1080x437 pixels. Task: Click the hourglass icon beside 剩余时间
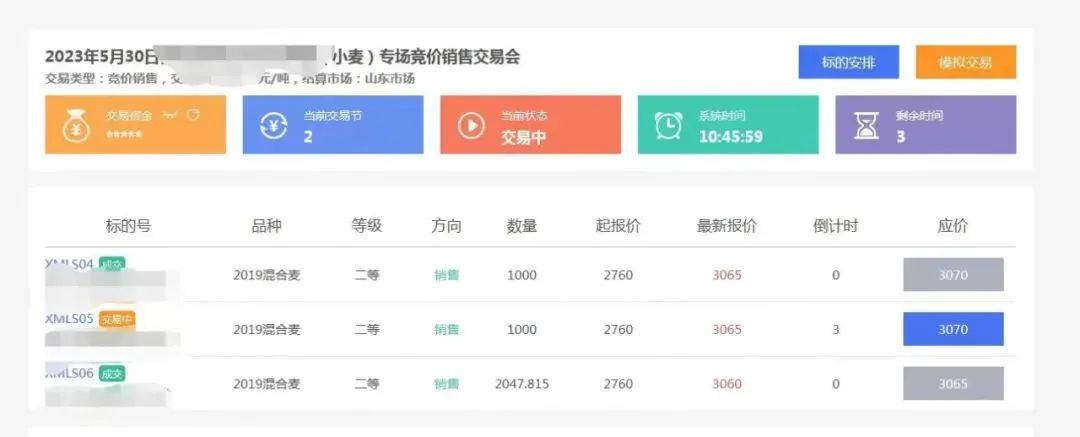pos(866,125)
